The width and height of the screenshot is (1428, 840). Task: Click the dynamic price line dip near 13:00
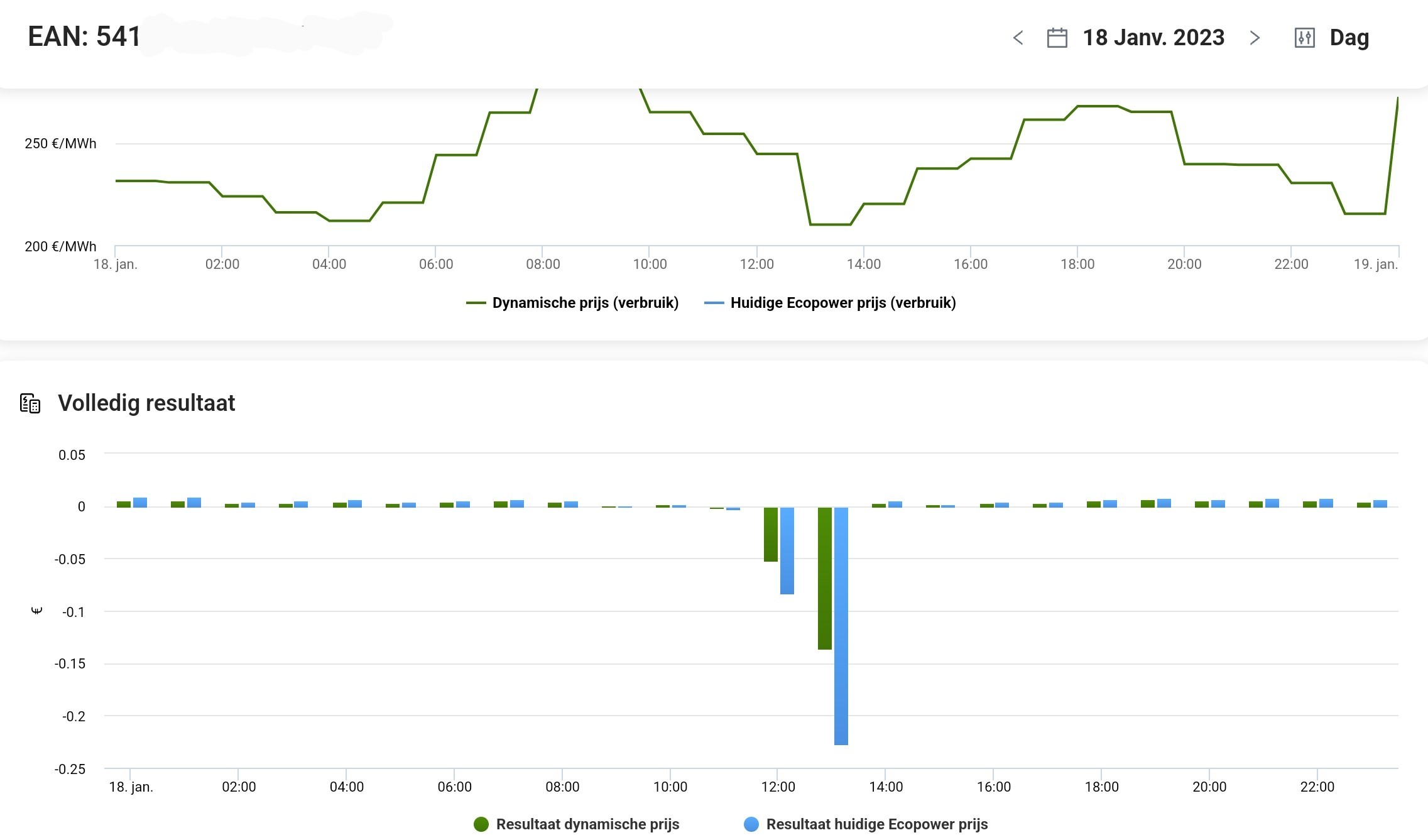830,224
